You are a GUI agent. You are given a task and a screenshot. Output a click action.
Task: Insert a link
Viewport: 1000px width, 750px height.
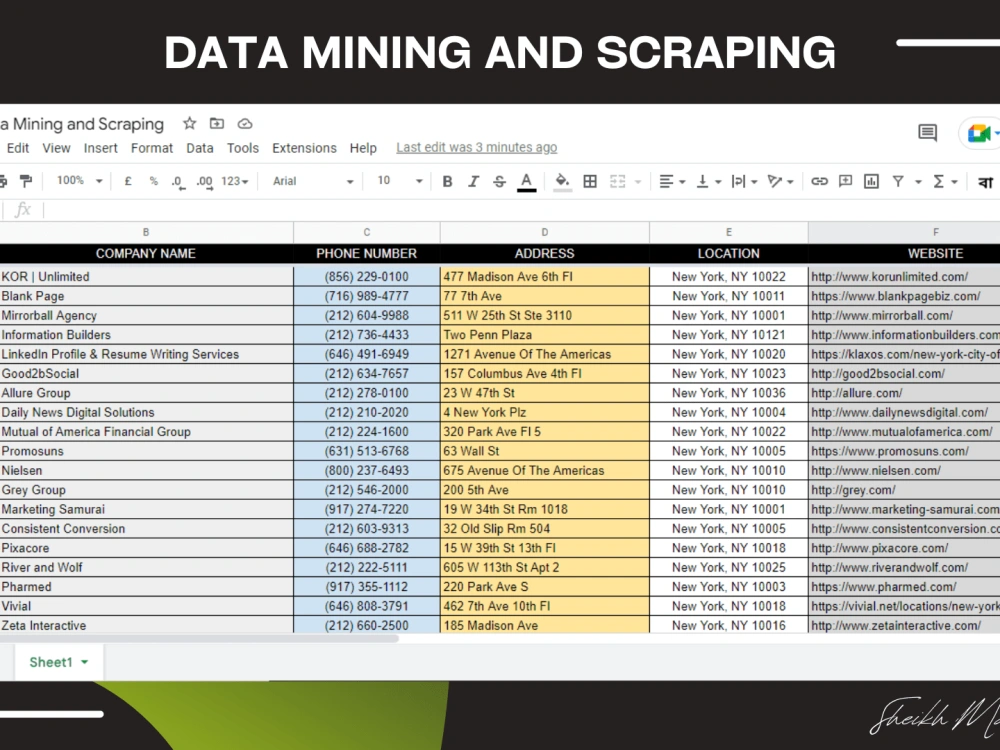click(819, 181)
